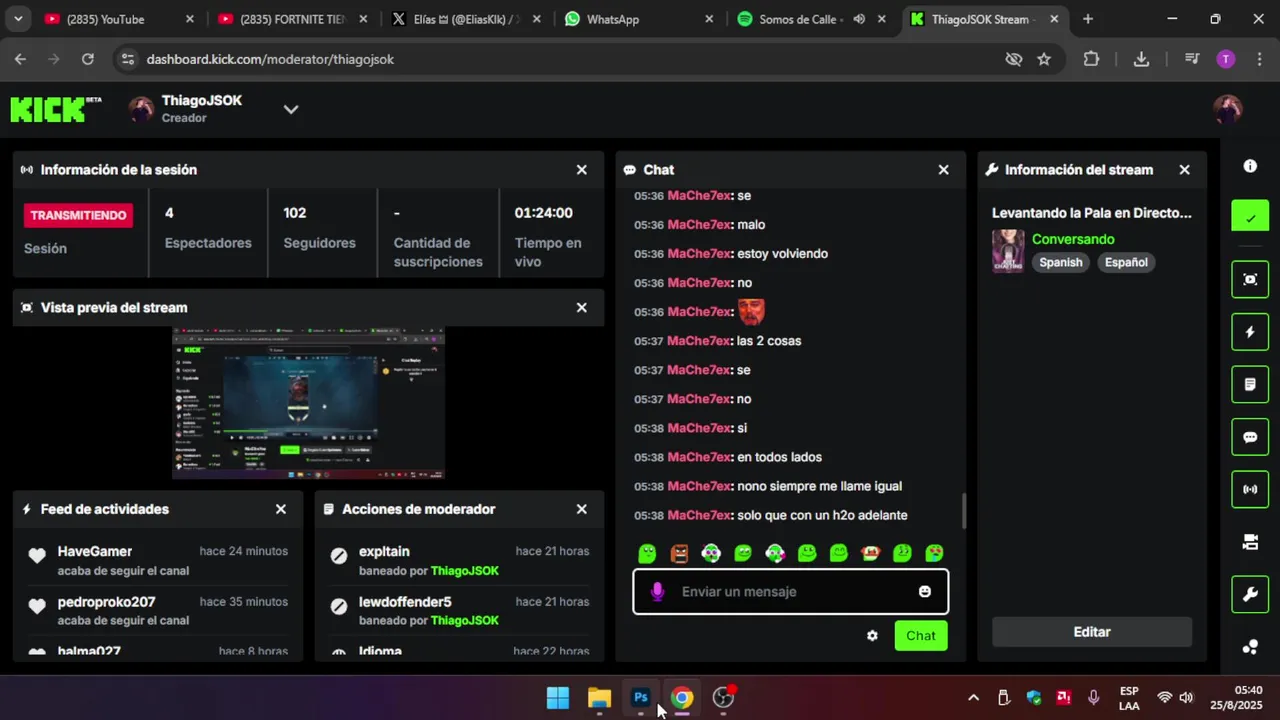
Task: Click MaChe7ex on "estoy volviendo" message
Action: pyautogui.click(x=699, y=254)
